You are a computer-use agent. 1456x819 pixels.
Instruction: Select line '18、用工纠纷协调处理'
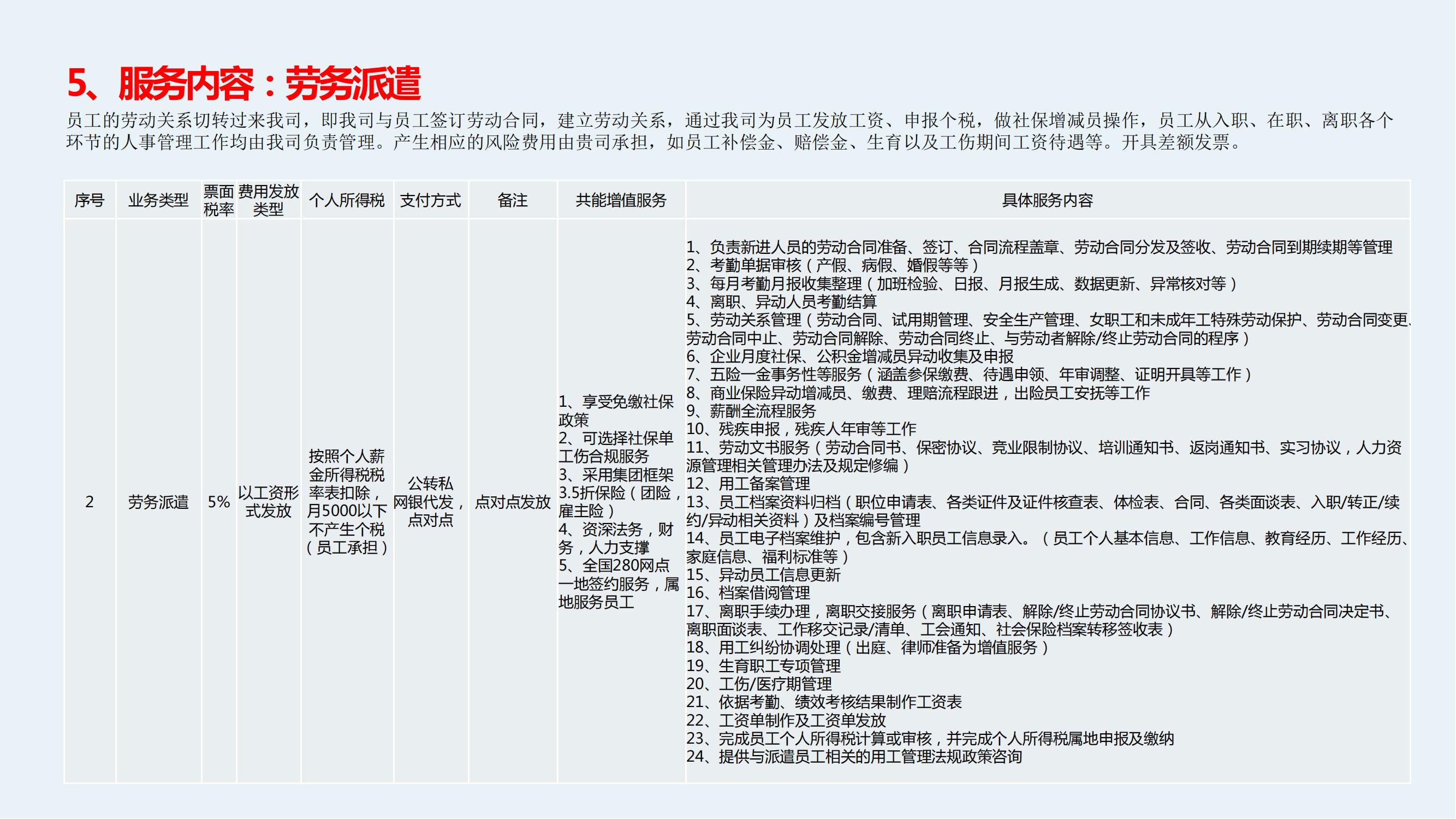click(867, 647)
